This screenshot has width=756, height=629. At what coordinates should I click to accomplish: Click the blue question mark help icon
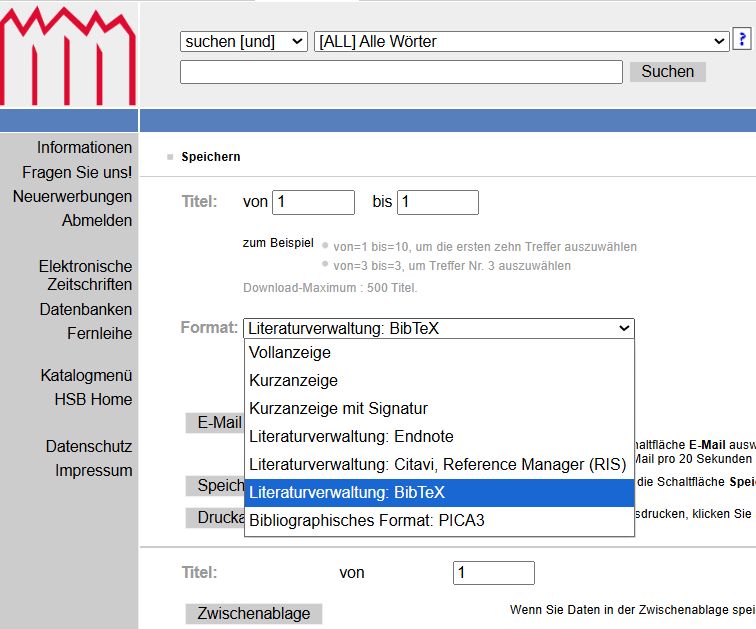tap(742, 40)
